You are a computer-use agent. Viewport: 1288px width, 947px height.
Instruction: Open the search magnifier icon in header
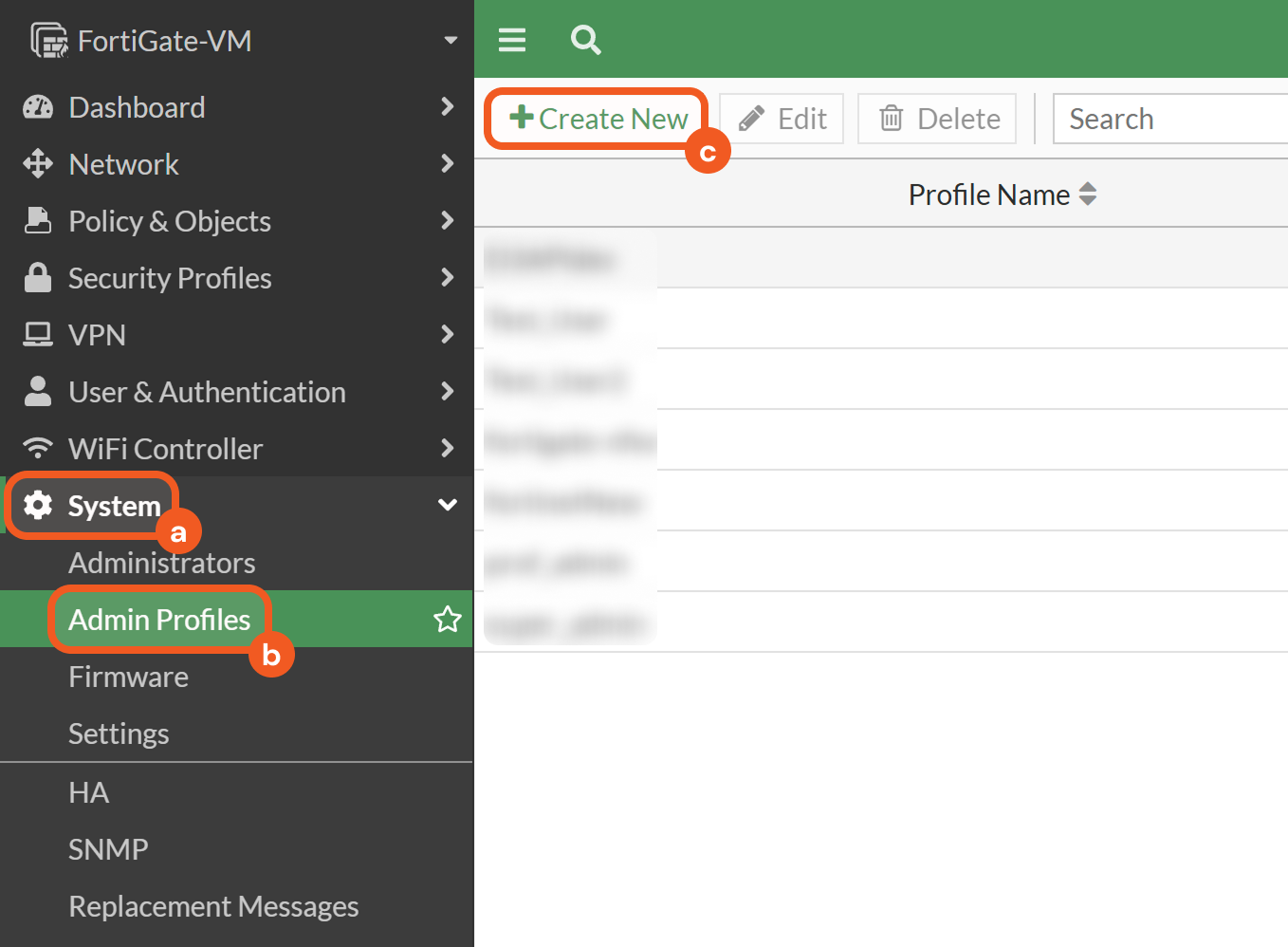click(x=585, y=40)
